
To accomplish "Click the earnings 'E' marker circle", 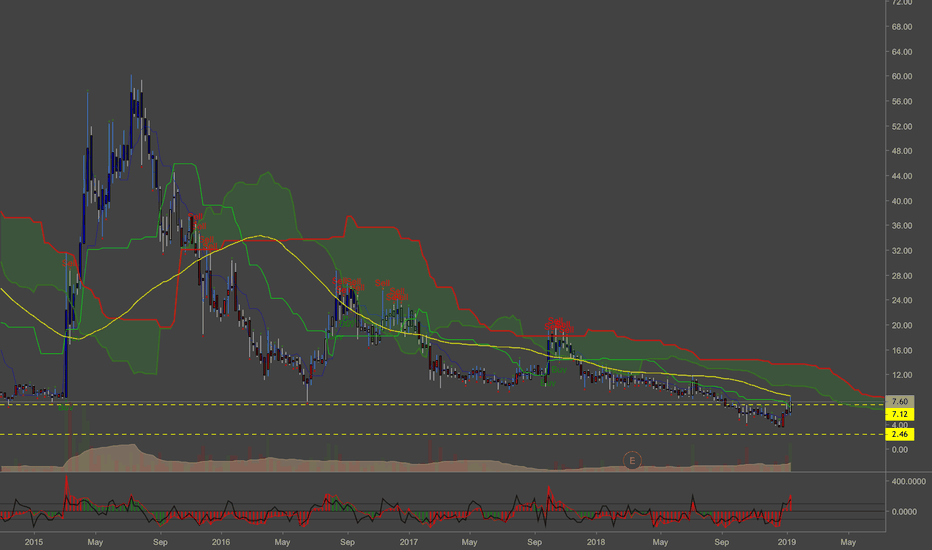I will (632, 460).
